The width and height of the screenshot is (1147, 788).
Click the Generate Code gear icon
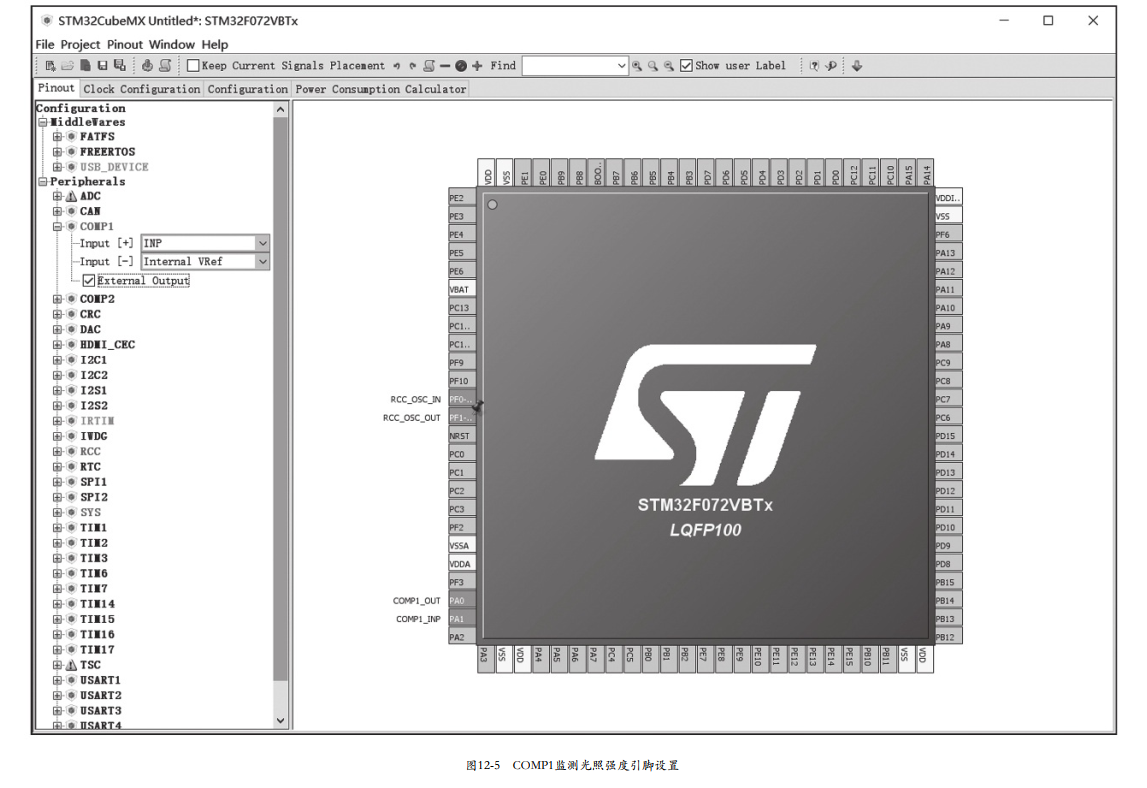tap(147, 66)
